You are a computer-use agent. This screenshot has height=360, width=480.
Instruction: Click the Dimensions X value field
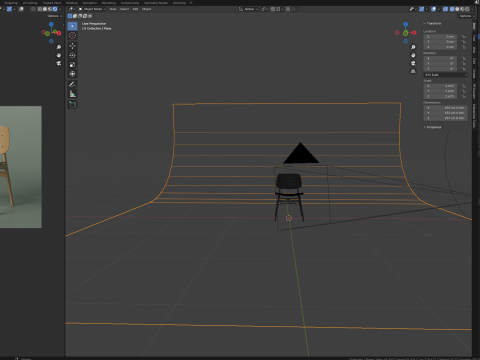point(445,108)
